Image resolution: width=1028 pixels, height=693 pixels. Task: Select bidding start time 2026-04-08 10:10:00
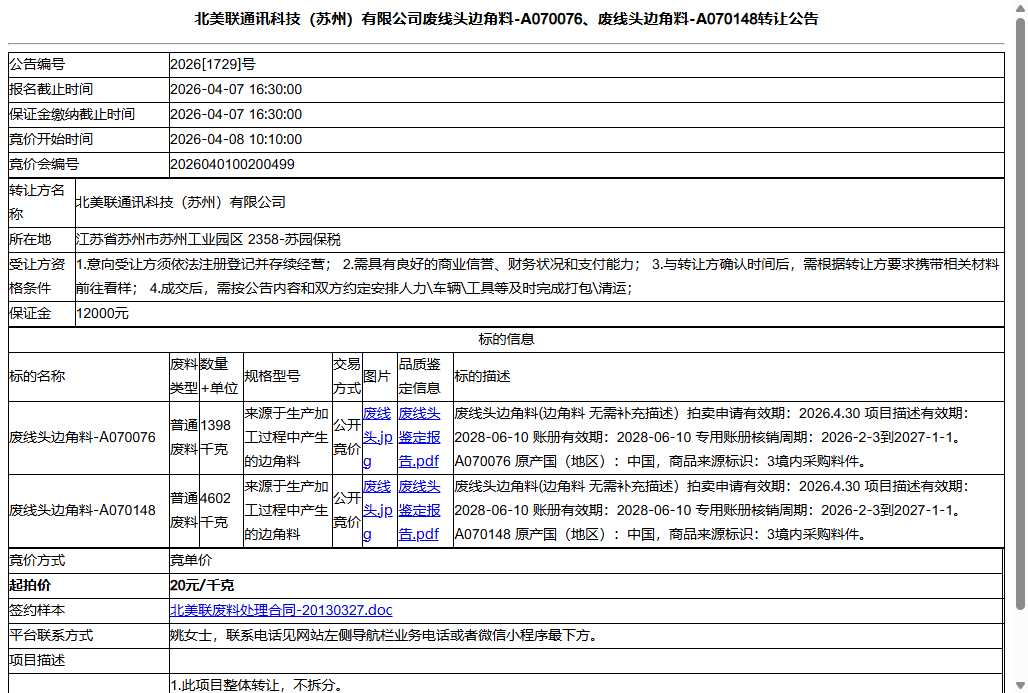pos(236,139)
